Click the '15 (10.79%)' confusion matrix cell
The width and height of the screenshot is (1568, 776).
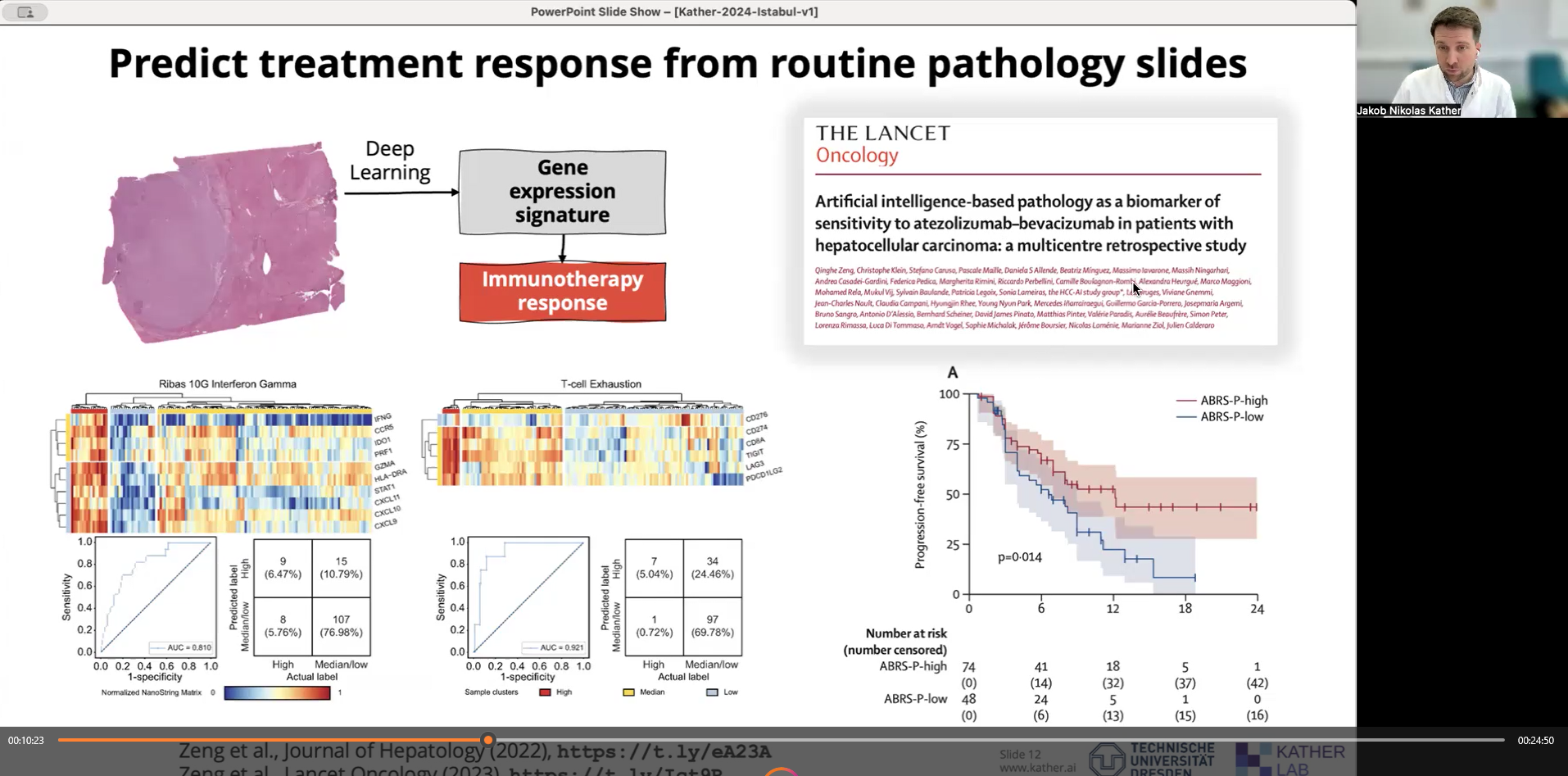coord(341,568)
